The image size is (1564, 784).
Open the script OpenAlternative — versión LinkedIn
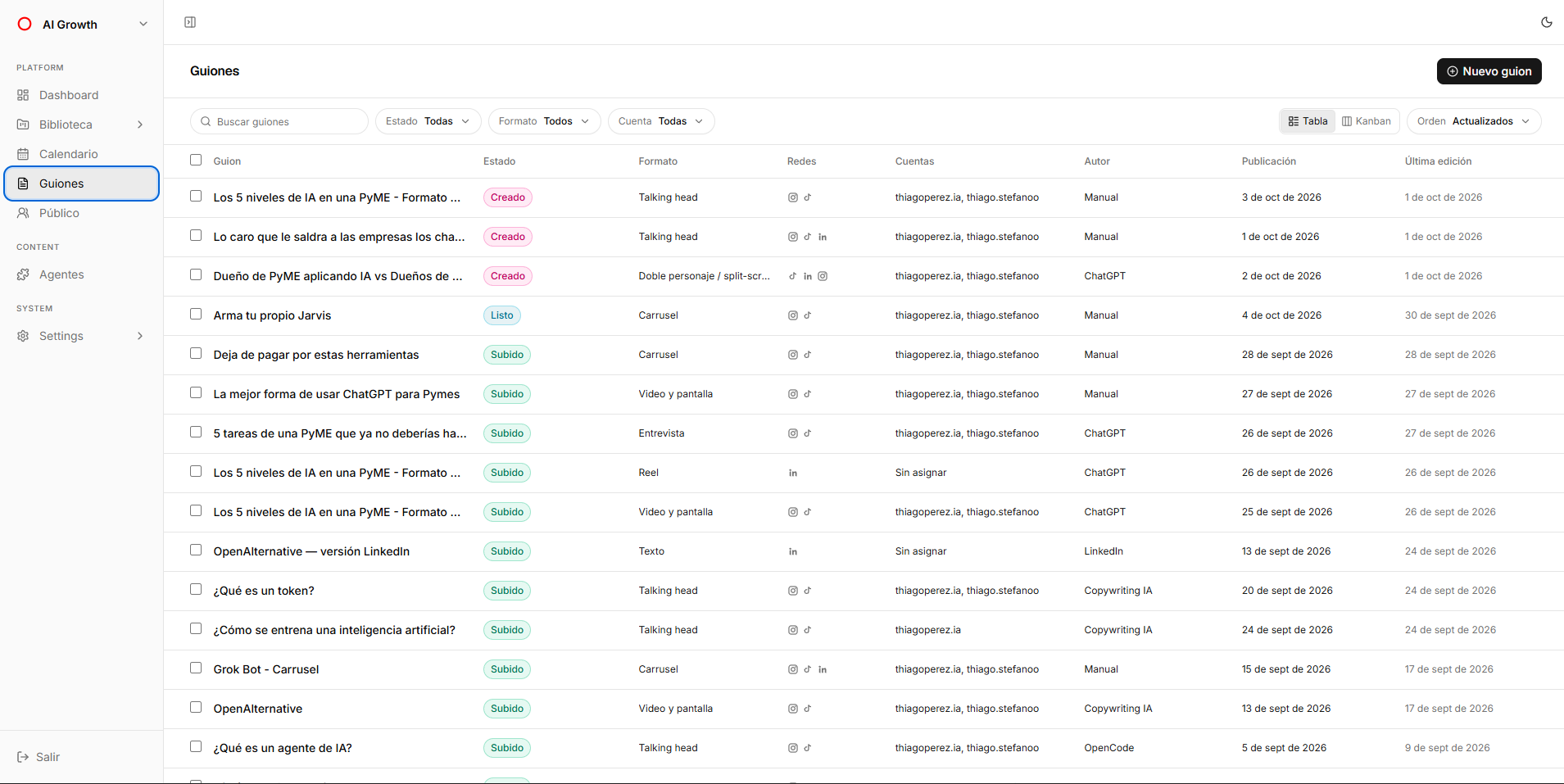[x=311, y=551]
